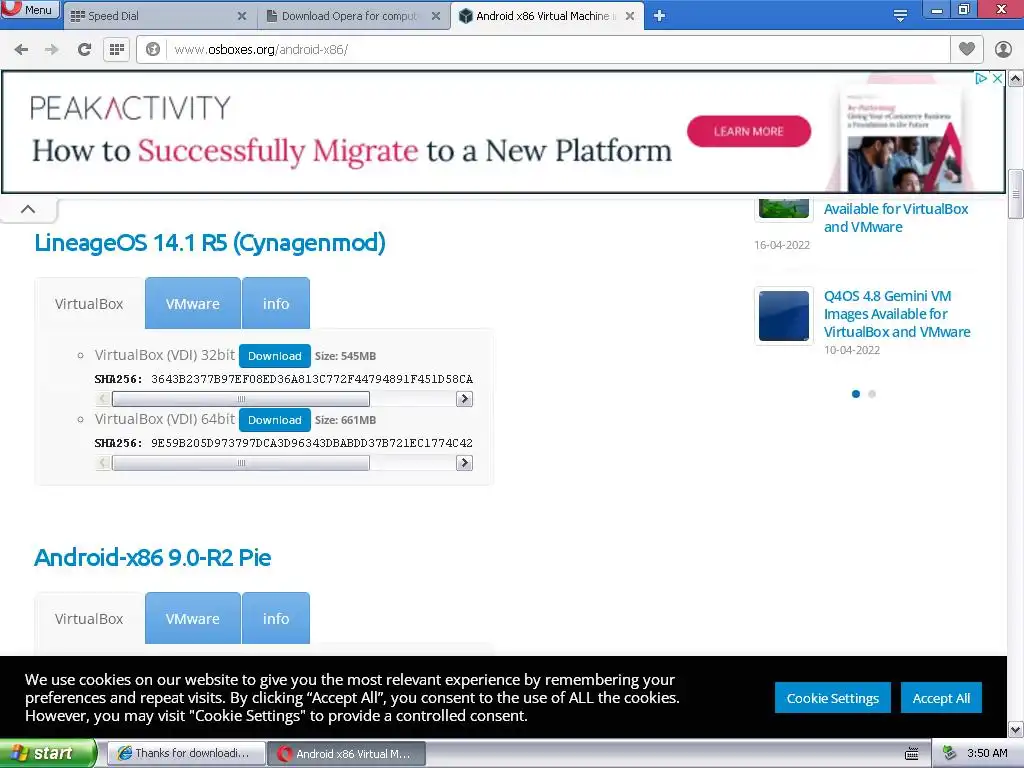This screenshot has height=768, width=1024.
Task: Click the network tray icon
Action: point(949,754)
